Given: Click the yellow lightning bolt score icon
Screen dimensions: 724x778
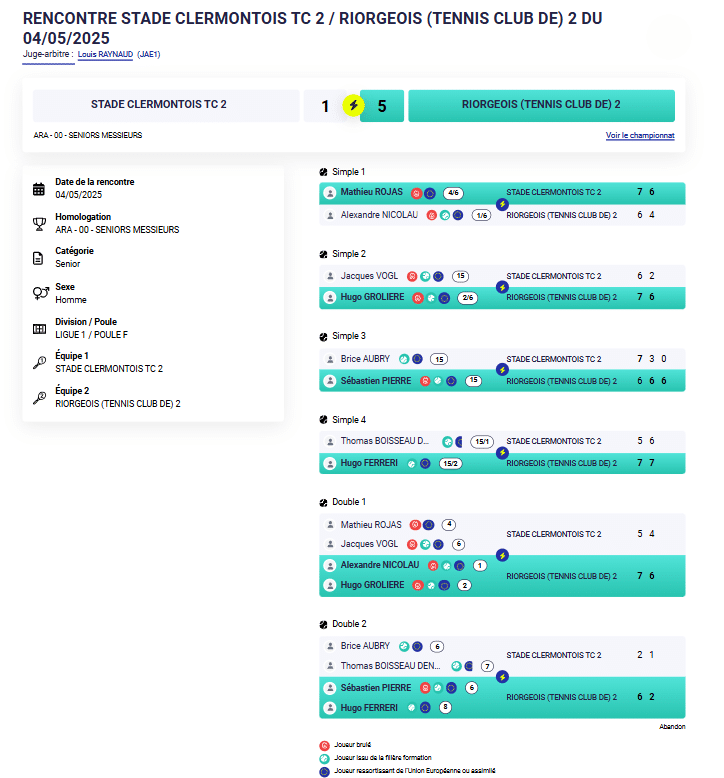Looking at the screenshot, I should (x=352, y=105).
